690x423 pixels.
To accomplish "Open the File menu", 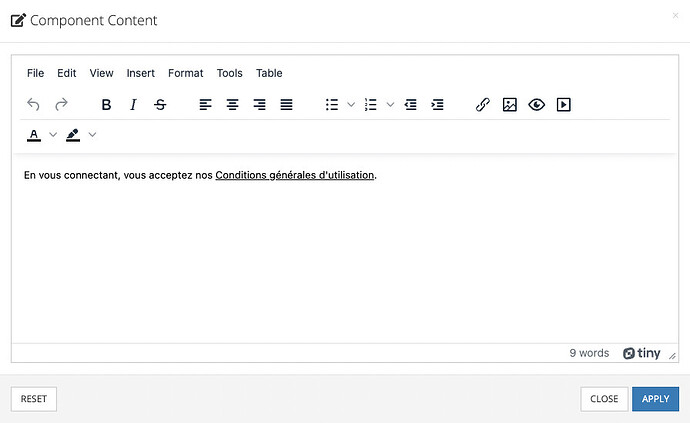I will [36, 73].
